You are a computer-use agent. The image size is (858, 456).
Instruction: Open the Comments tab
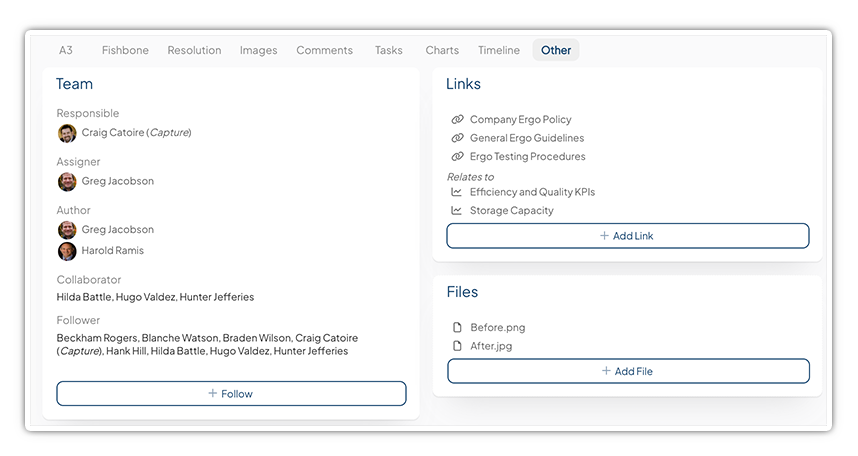tap(324, 50)
